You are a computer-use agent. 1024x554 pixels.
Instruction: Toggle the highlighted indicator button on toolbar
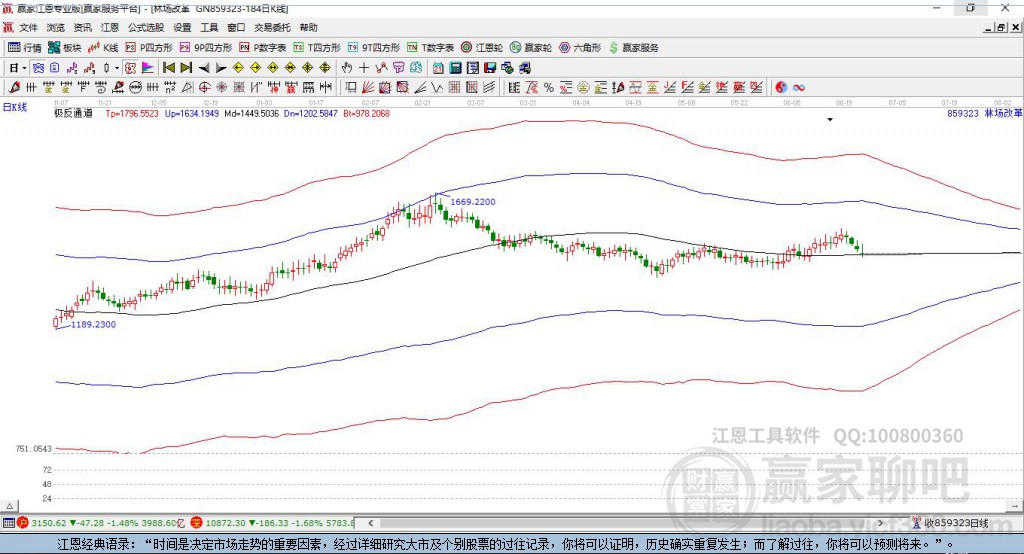[38, 68]
